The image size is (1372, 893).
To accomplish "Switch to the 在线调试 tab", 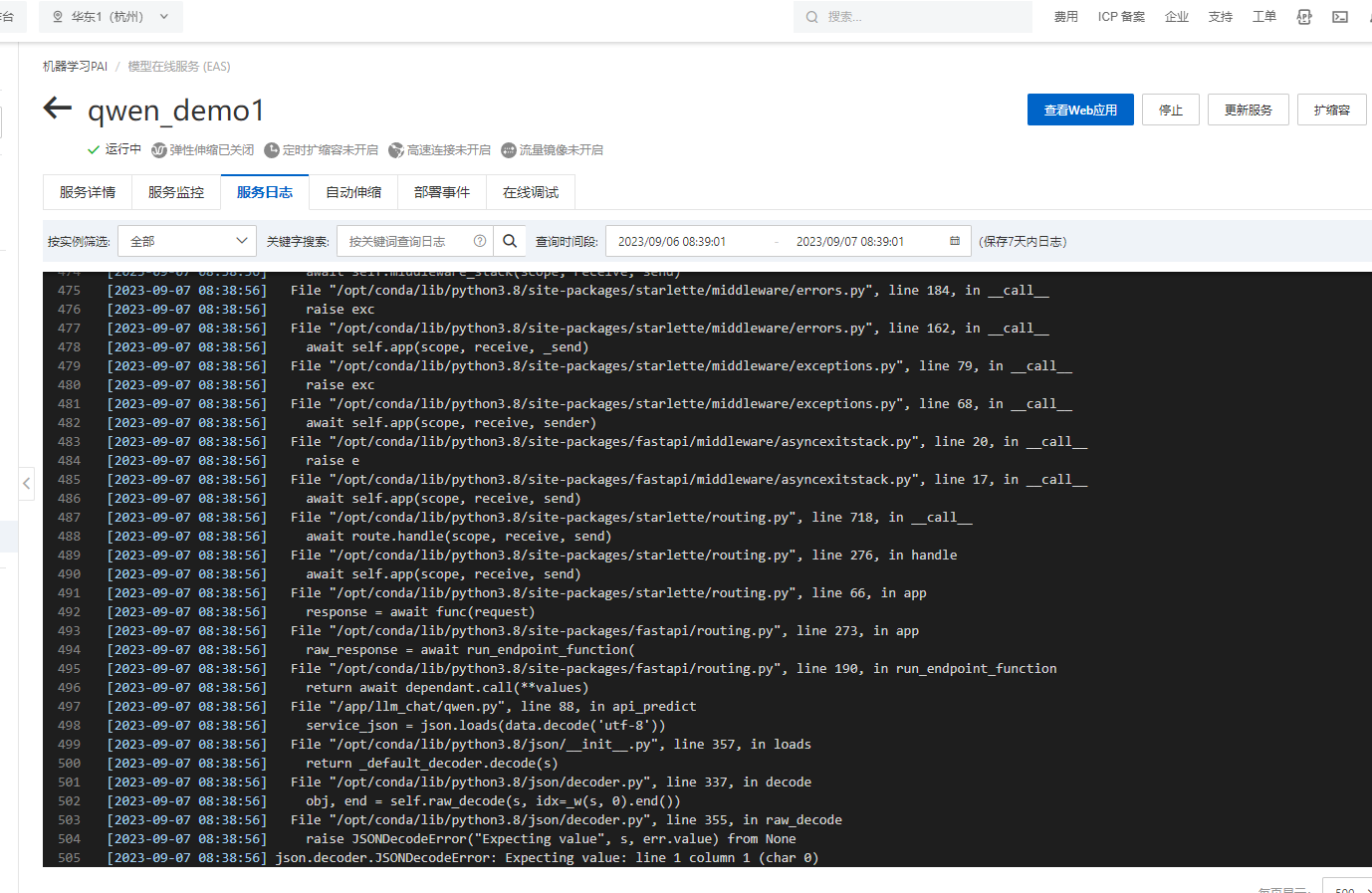I will point(531,192).
